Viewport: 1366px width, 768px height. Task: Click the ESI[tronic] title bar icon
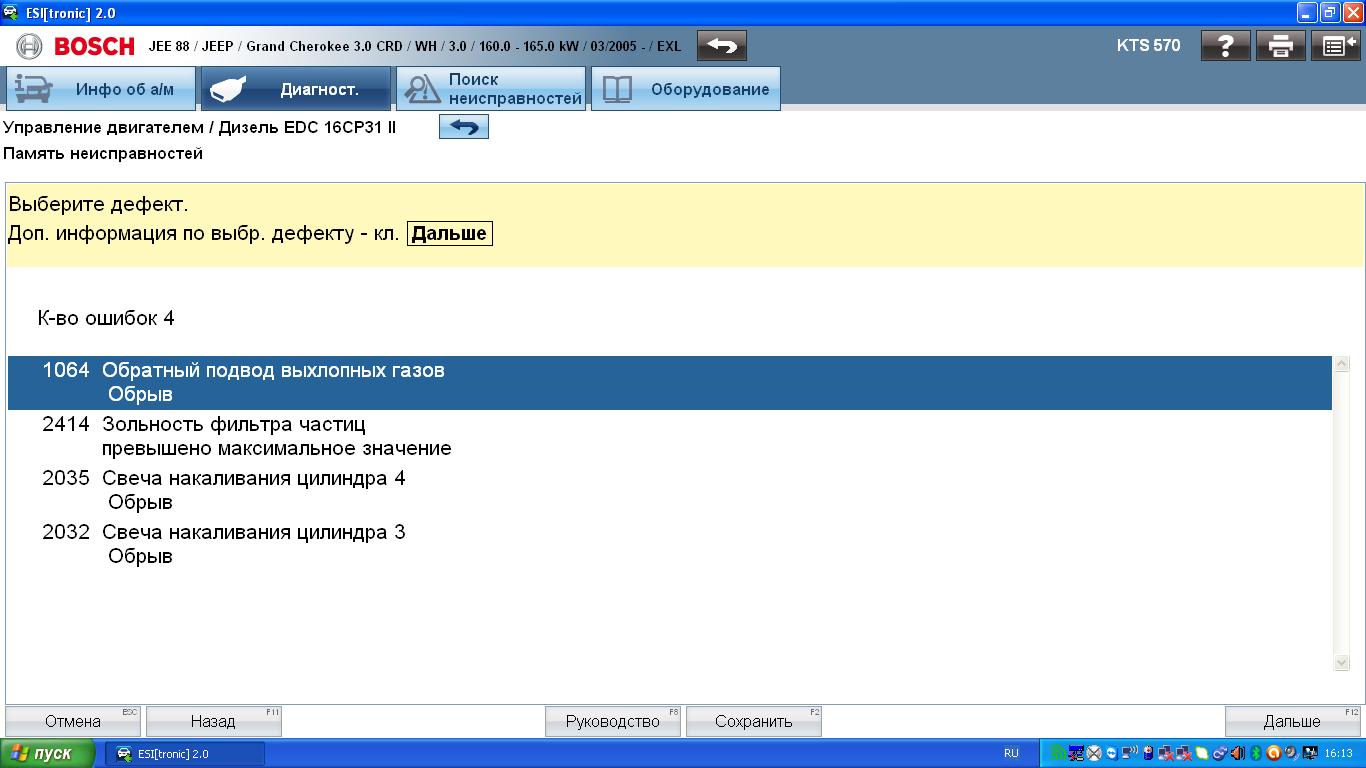[x=10, y=12]
